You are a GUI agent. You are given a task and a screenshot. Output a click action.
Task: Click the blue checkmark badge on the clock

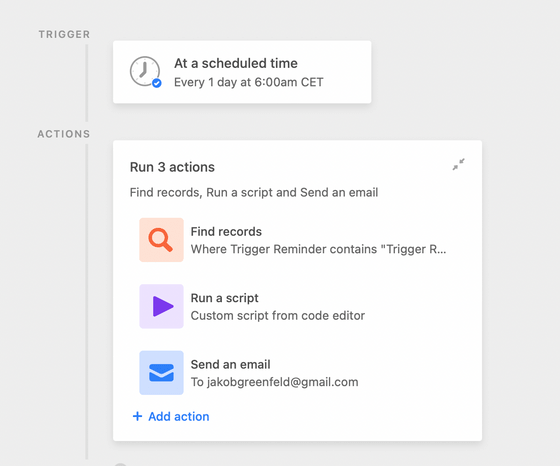point(156,83)
